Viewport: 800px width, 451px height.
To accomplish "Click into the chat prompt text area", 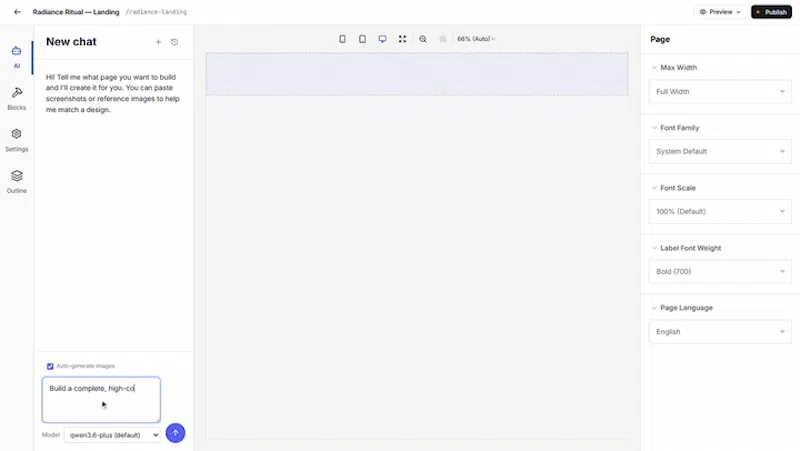I will [x=101, y=399].
